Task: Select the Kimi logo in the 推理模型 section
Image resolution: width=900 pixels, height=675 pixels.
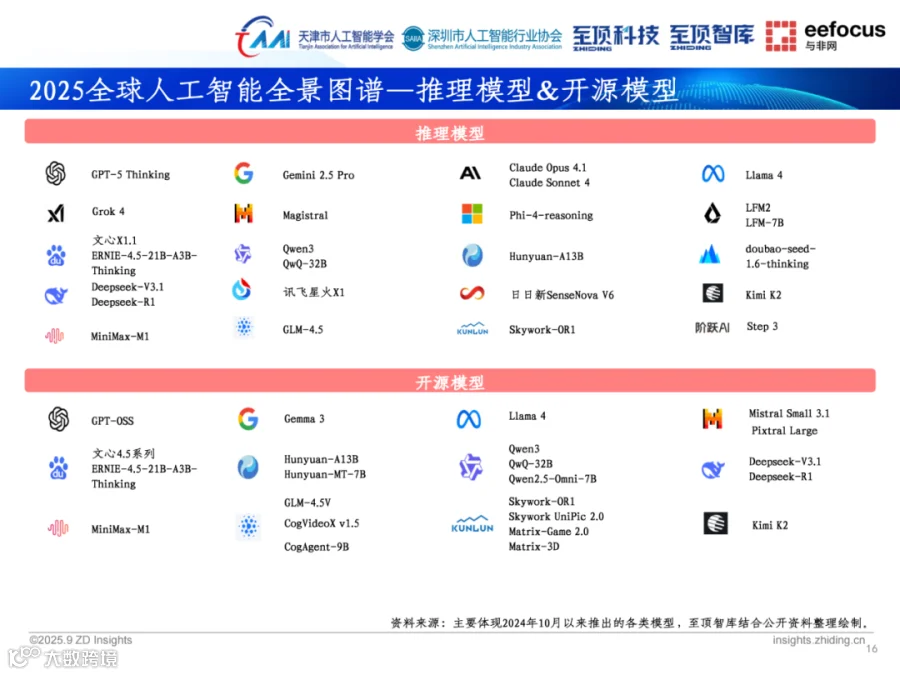Action: pyautogui.click(x=713, y=293)
